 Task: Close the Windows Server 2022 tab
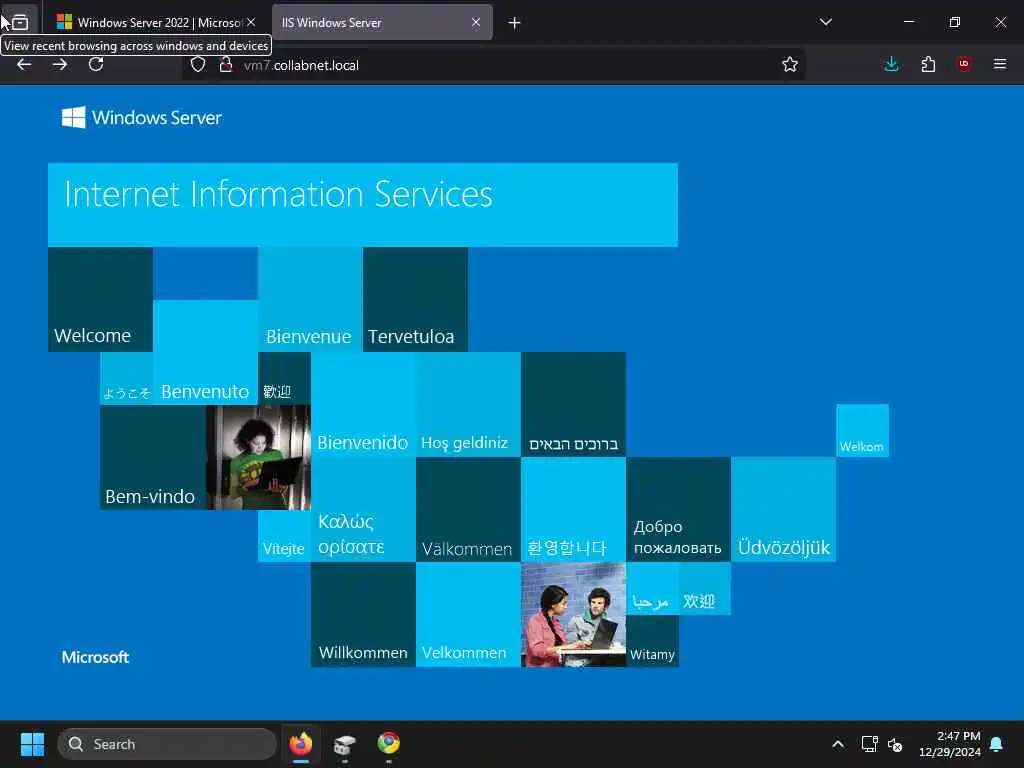point(251,22)
